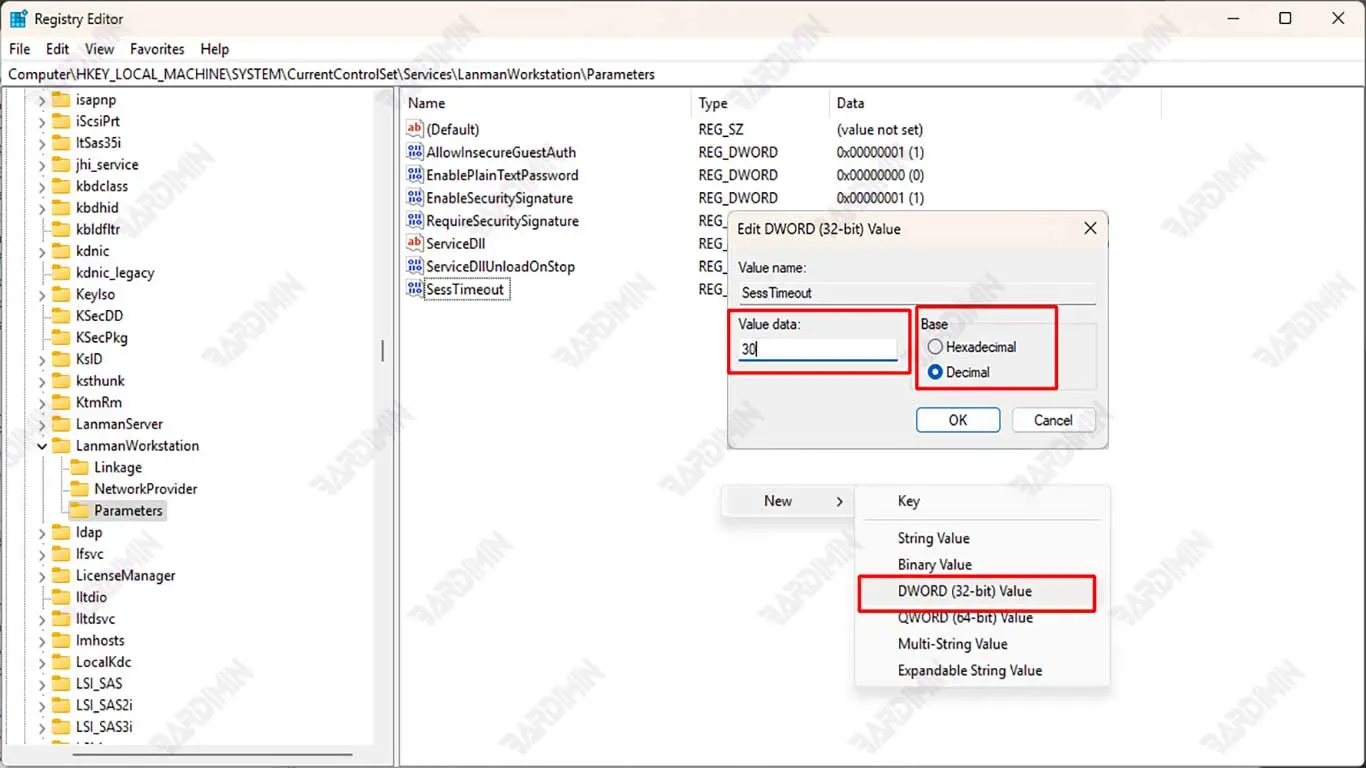Click the DWORD icon next to AllowInsecureGuestAuth
Viewport: 1366px width, 768px height.
[415, 152]
